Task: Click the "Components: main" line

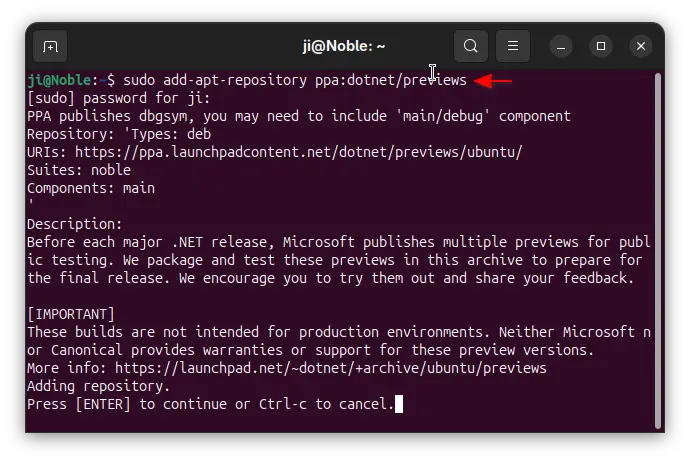Action: 91,188
